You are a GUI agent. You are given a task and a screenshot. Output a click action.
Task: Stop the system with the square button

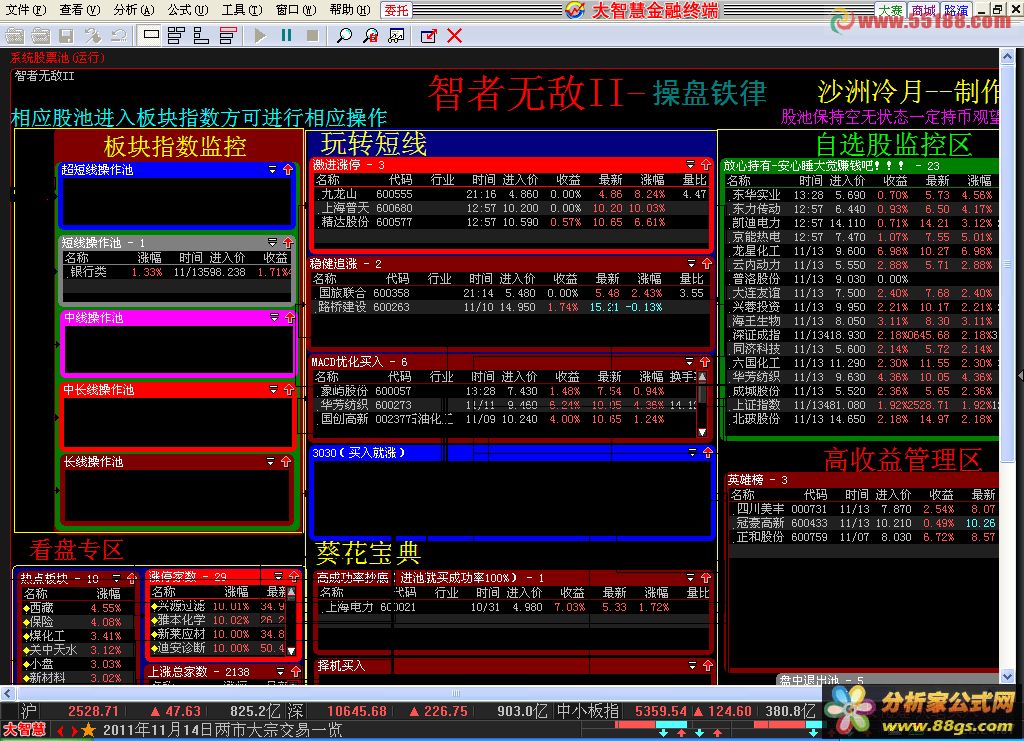[x=313, y=35]
